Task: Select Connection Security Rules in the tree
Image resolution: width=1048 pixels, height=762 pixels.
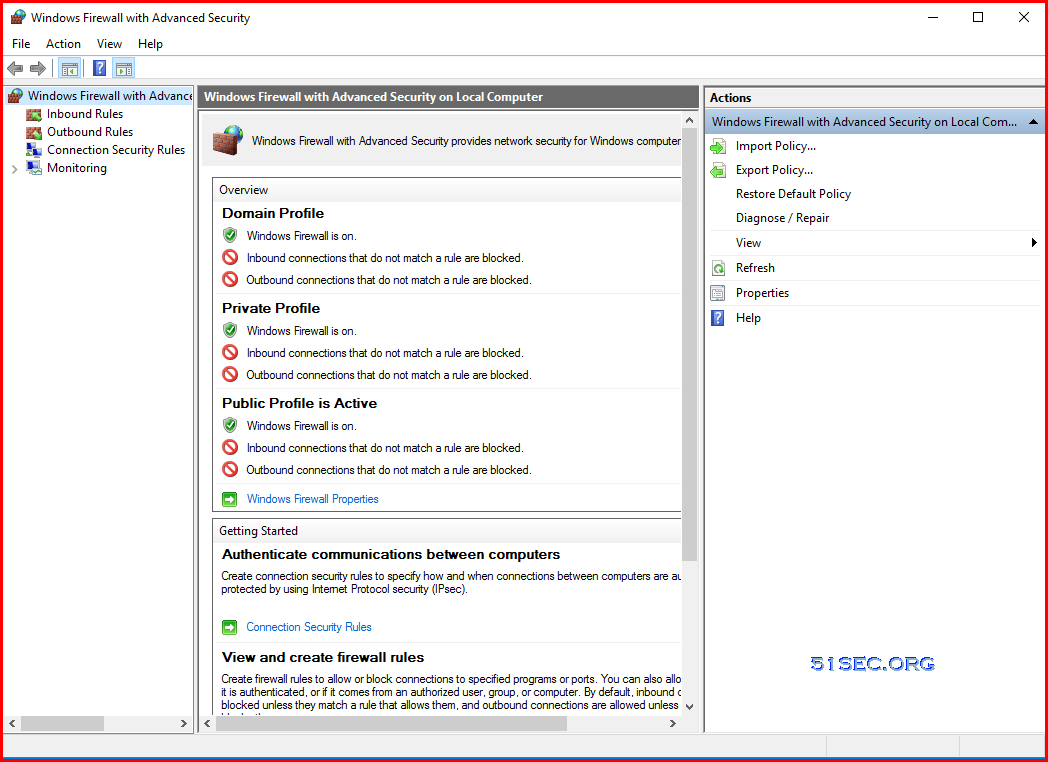Action: [116, 150]
